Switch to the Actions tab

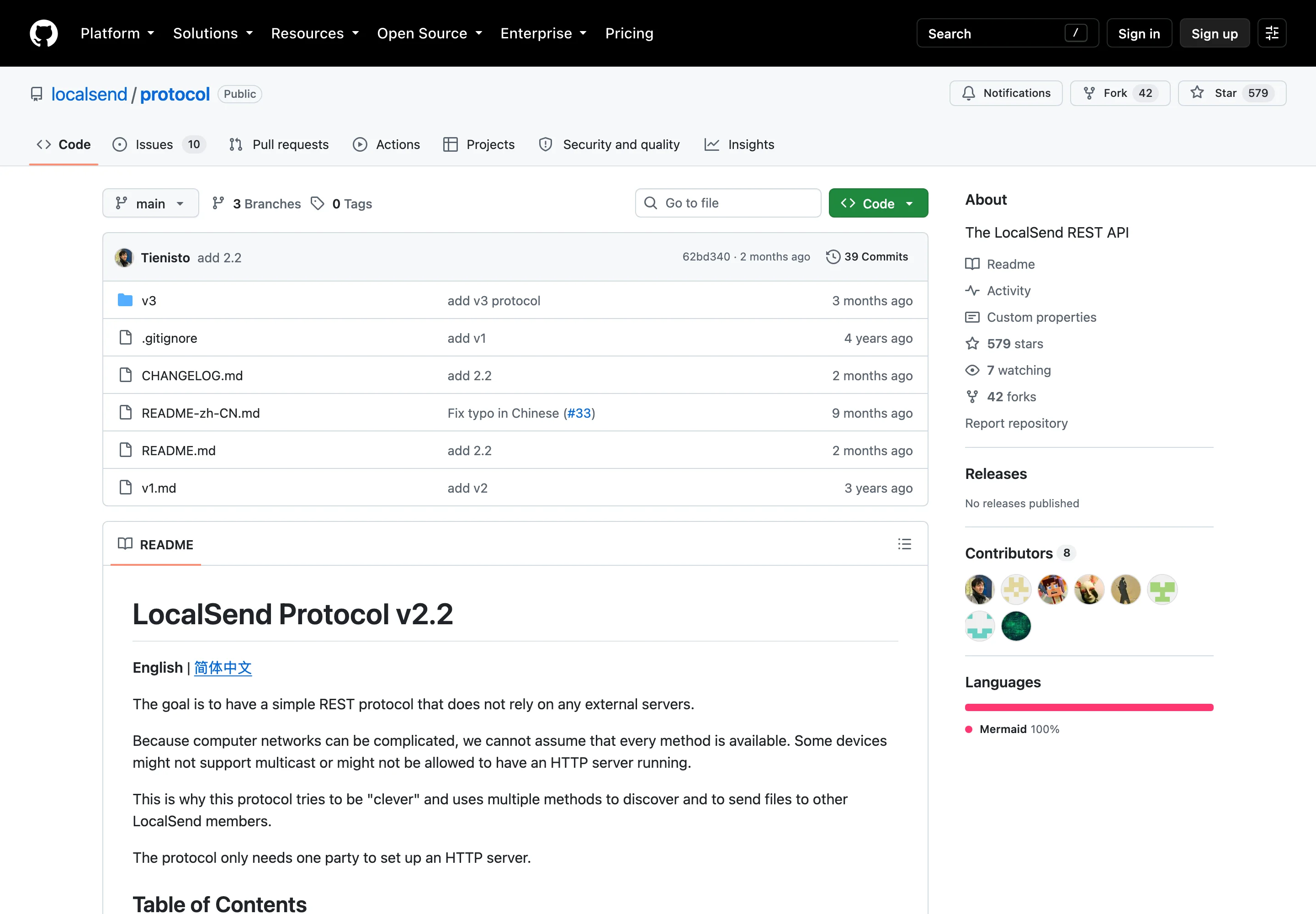(x=387, y=144)
